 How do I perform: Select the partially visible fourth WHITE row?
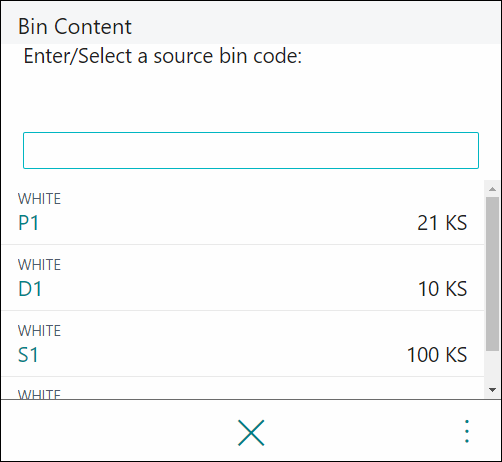[243, 388]
